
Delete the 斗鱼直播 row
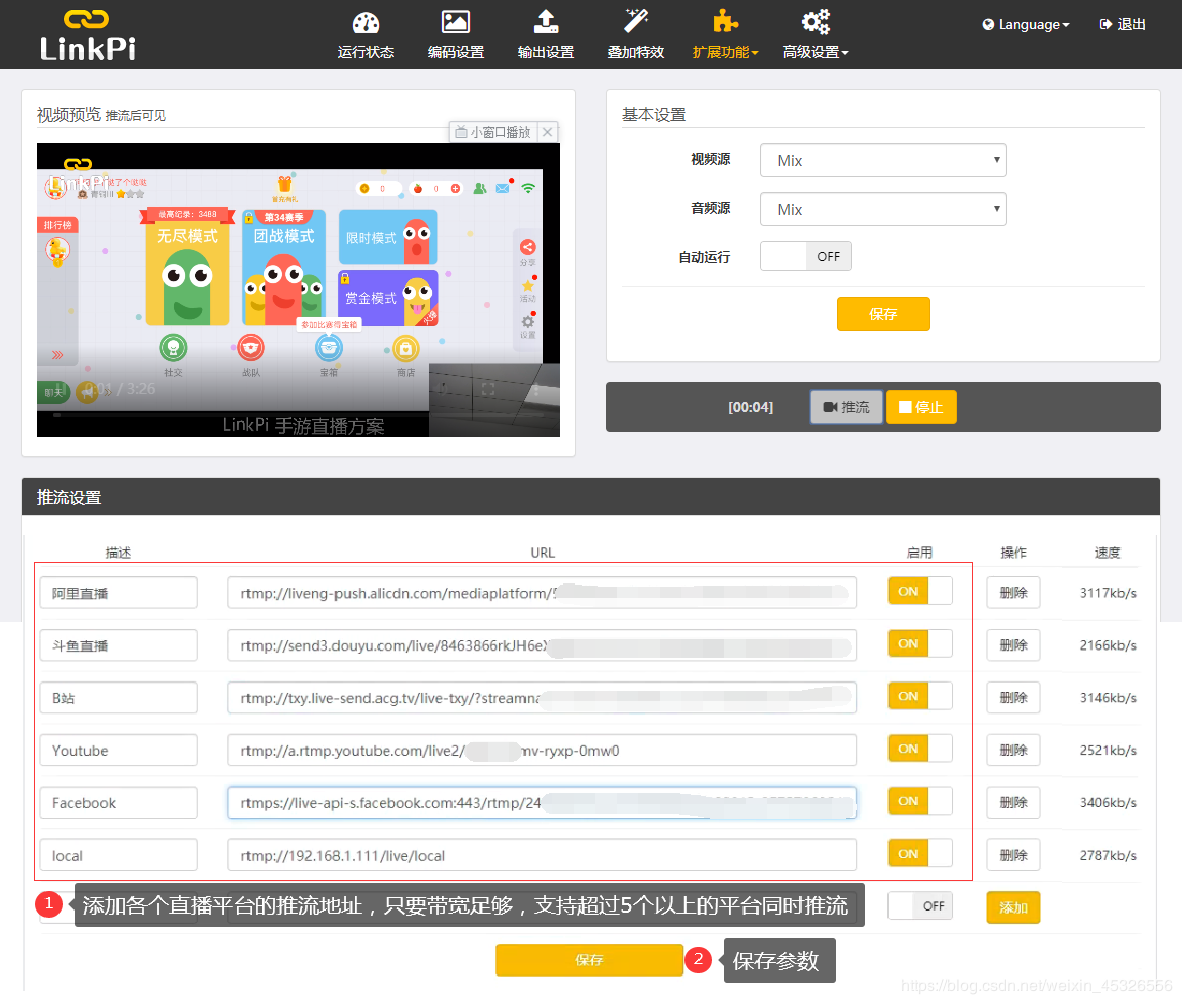pos(1013,645)
